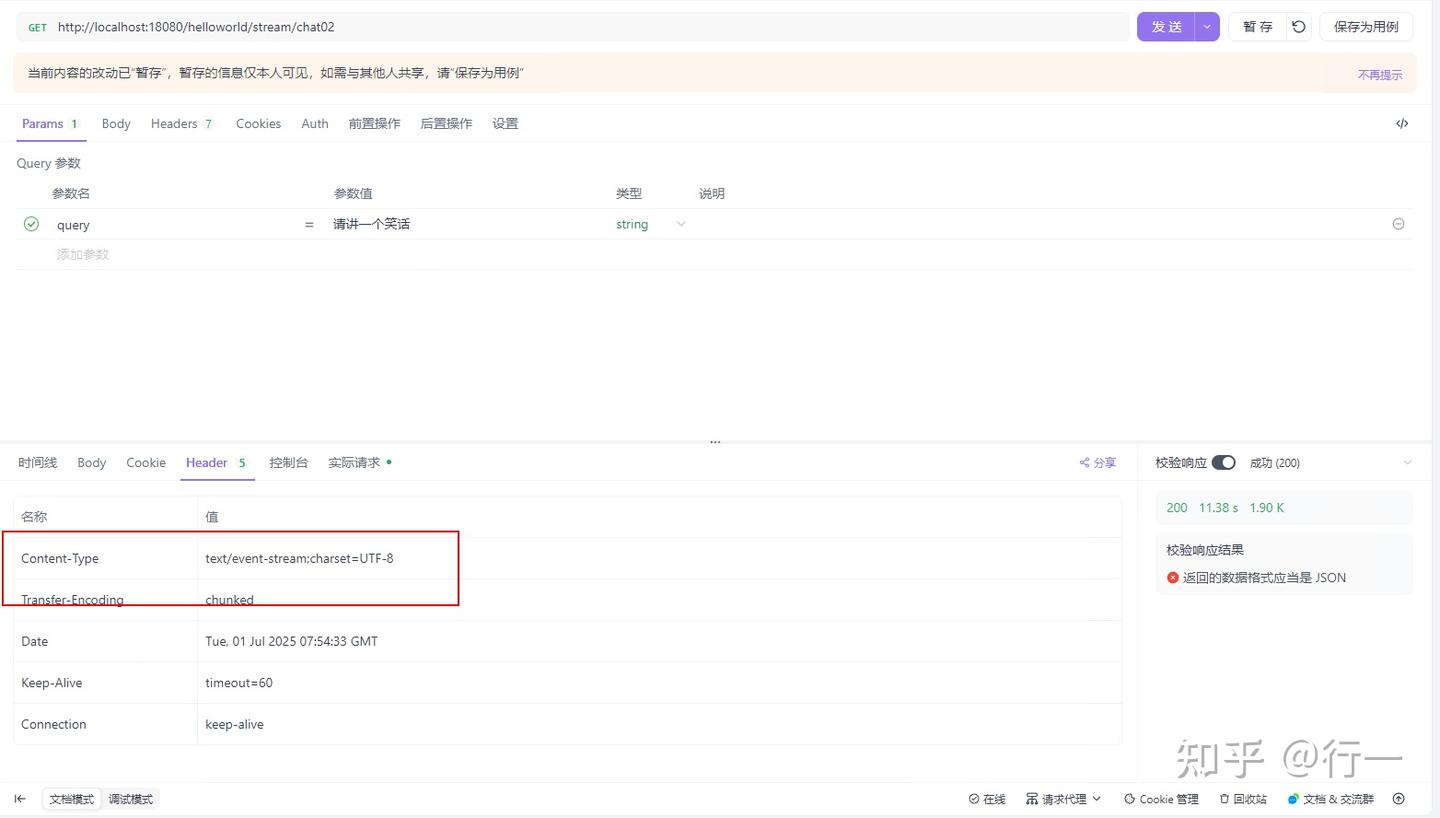Click the 不再提示 link
The image size is (1440, 818).
1380,73
